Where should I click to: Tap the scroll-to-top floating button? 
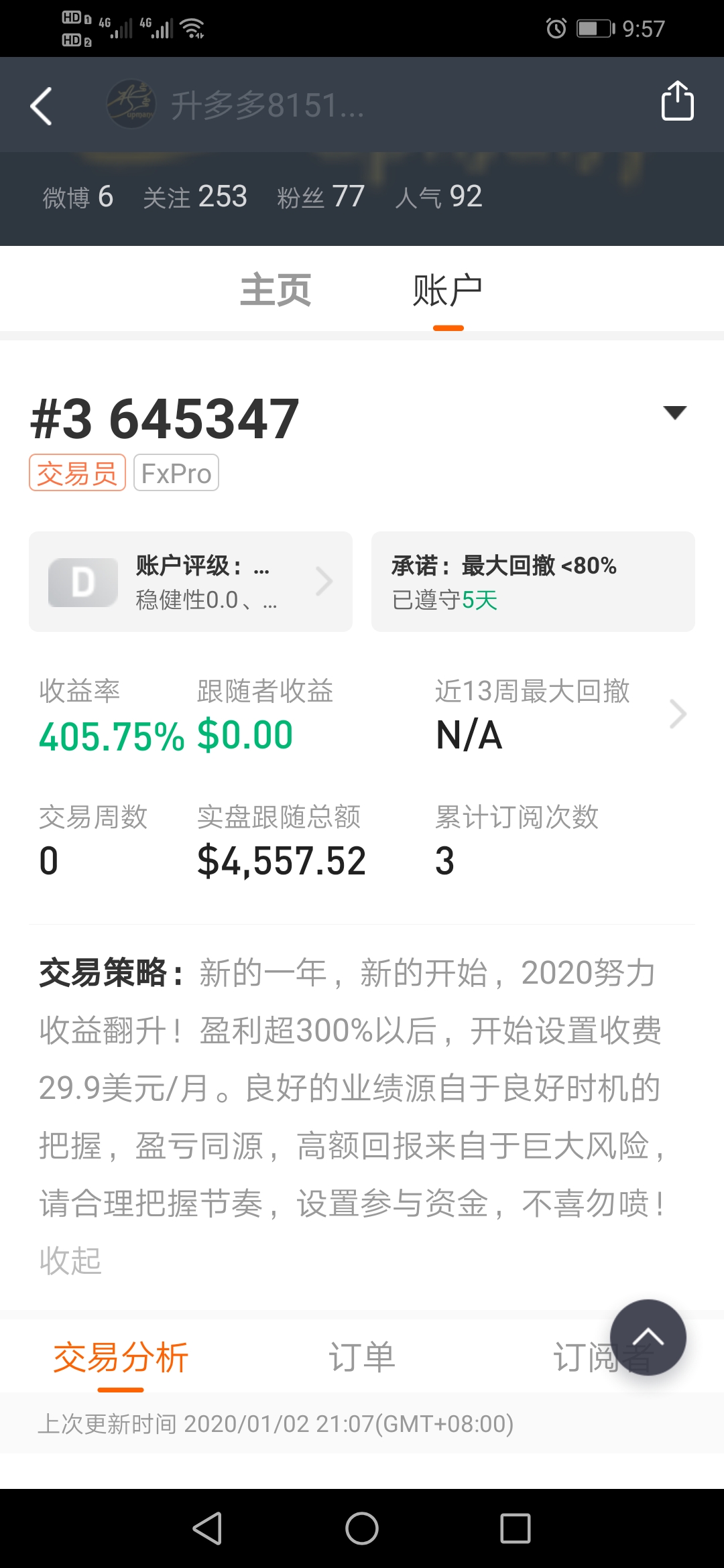pos(648,1337)
